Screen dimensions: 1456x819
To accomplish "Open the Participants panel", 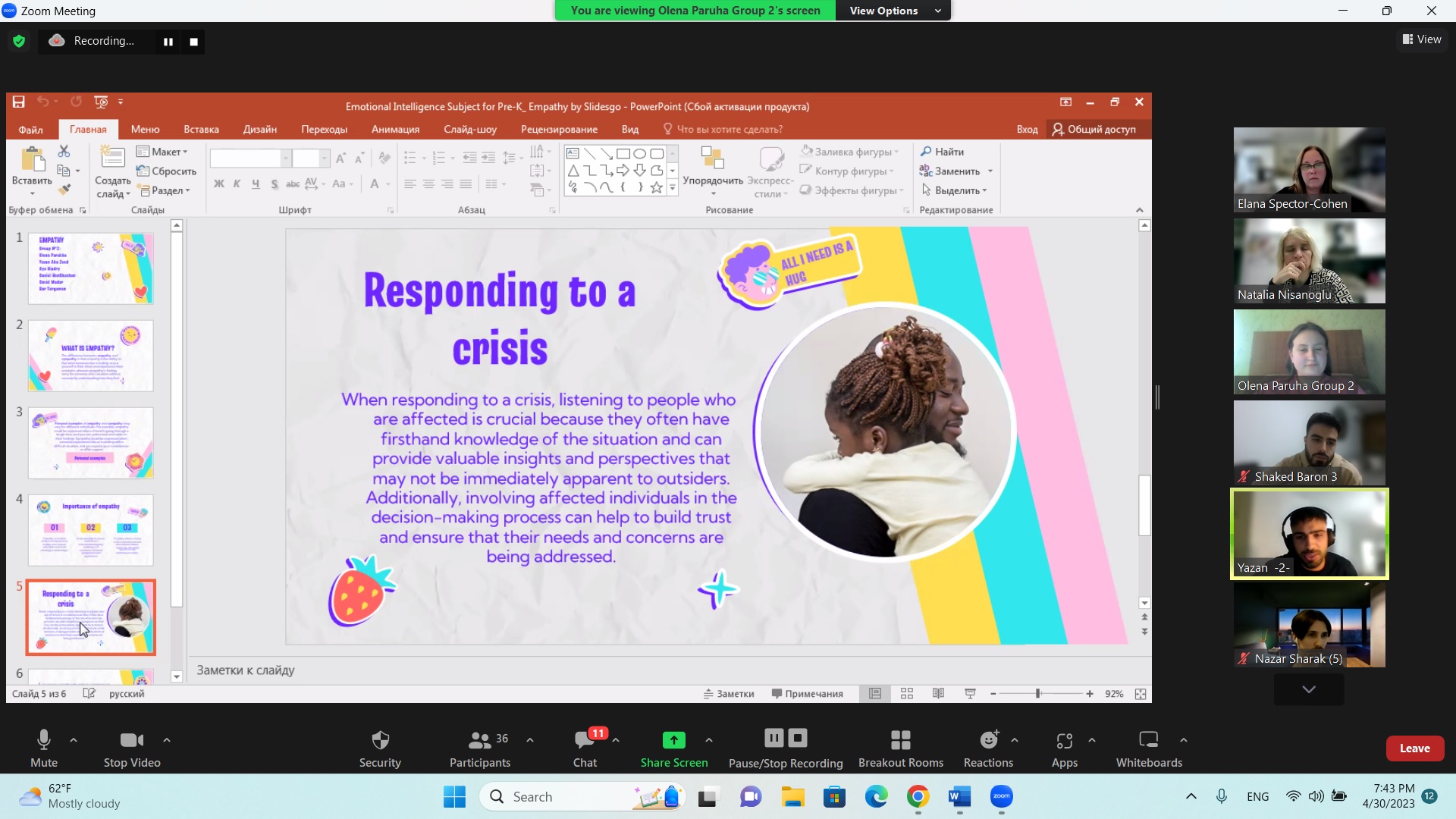I will coord(480,748).
